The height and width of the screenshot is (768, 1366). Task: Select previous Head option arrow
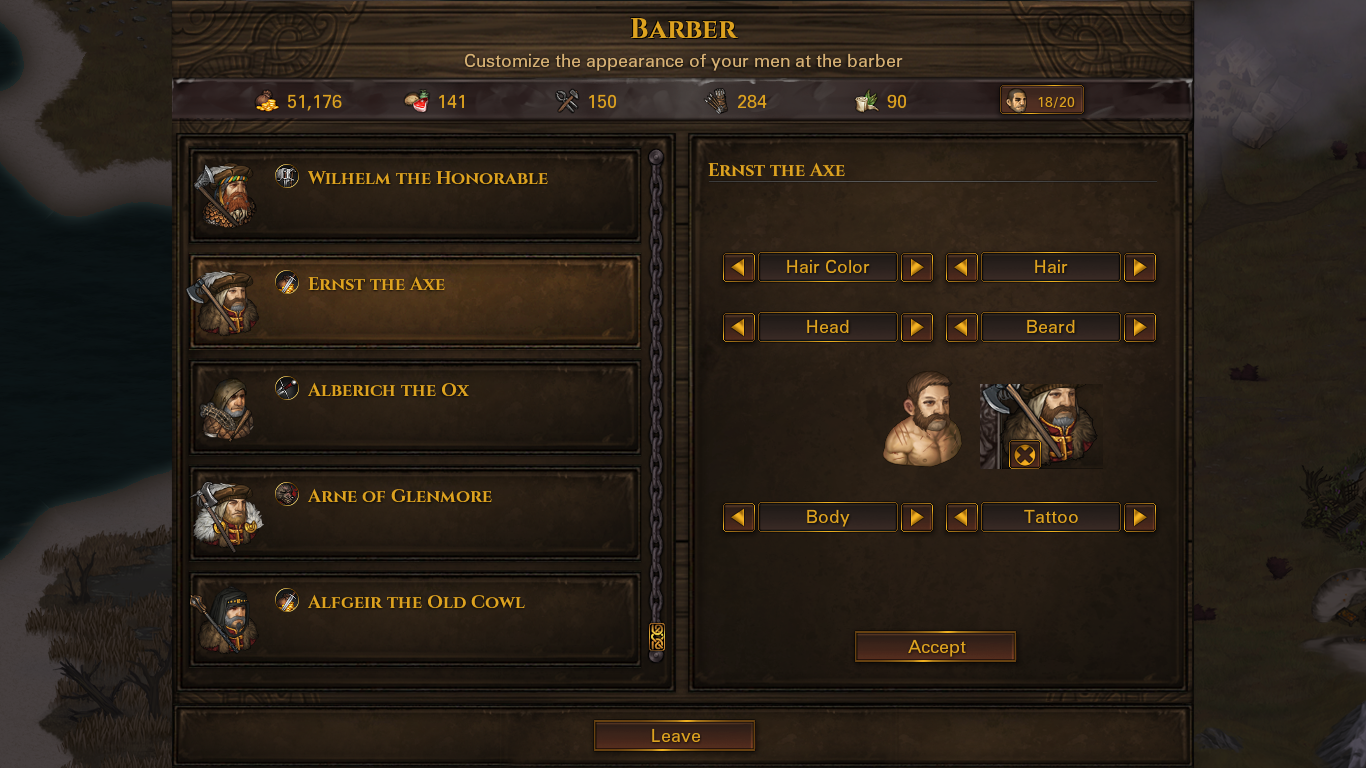tap(739, 327)
